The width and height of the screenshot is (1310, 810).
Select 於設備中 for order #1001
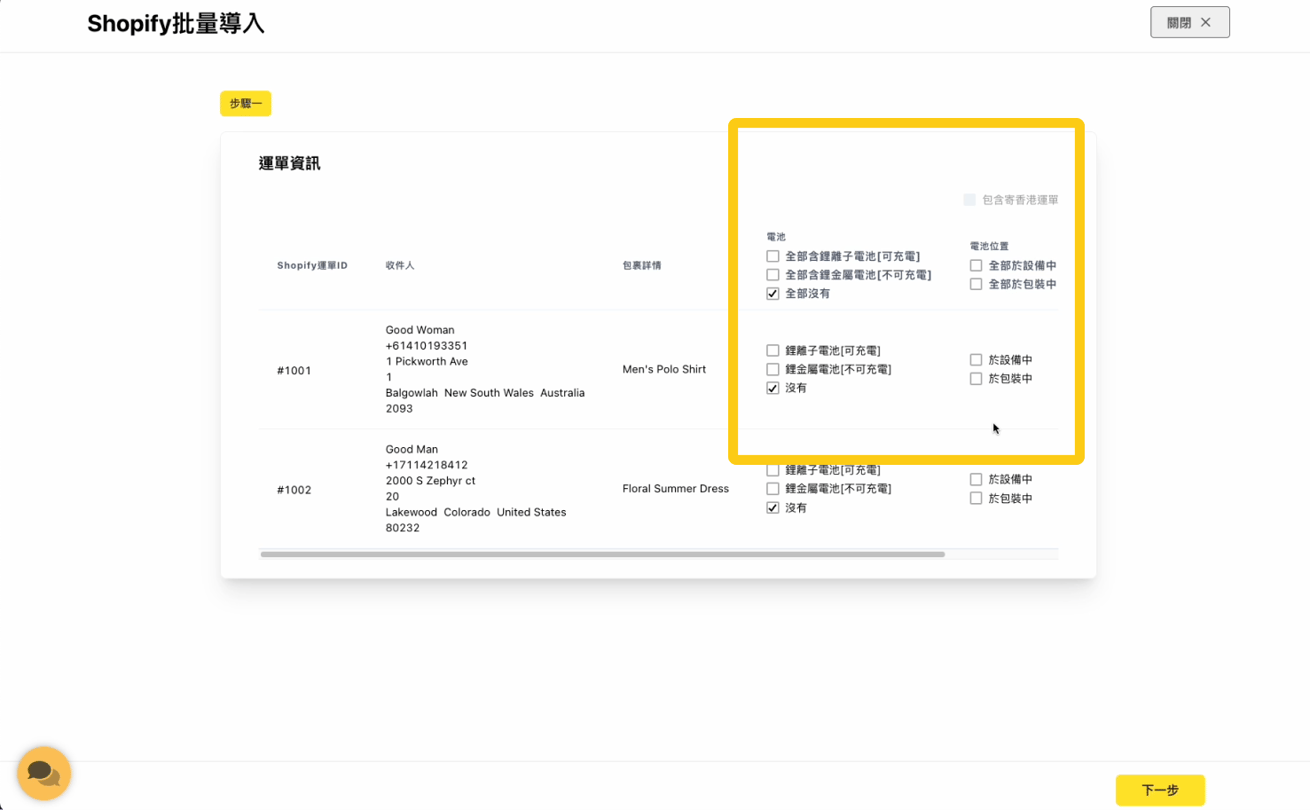[976, 360]
